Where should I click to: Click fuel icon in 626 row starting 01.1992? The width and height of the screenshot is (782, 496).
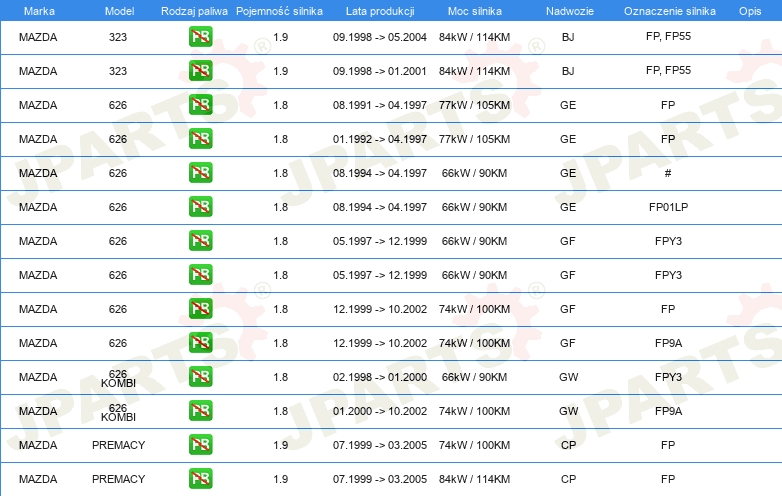[200, 139]
